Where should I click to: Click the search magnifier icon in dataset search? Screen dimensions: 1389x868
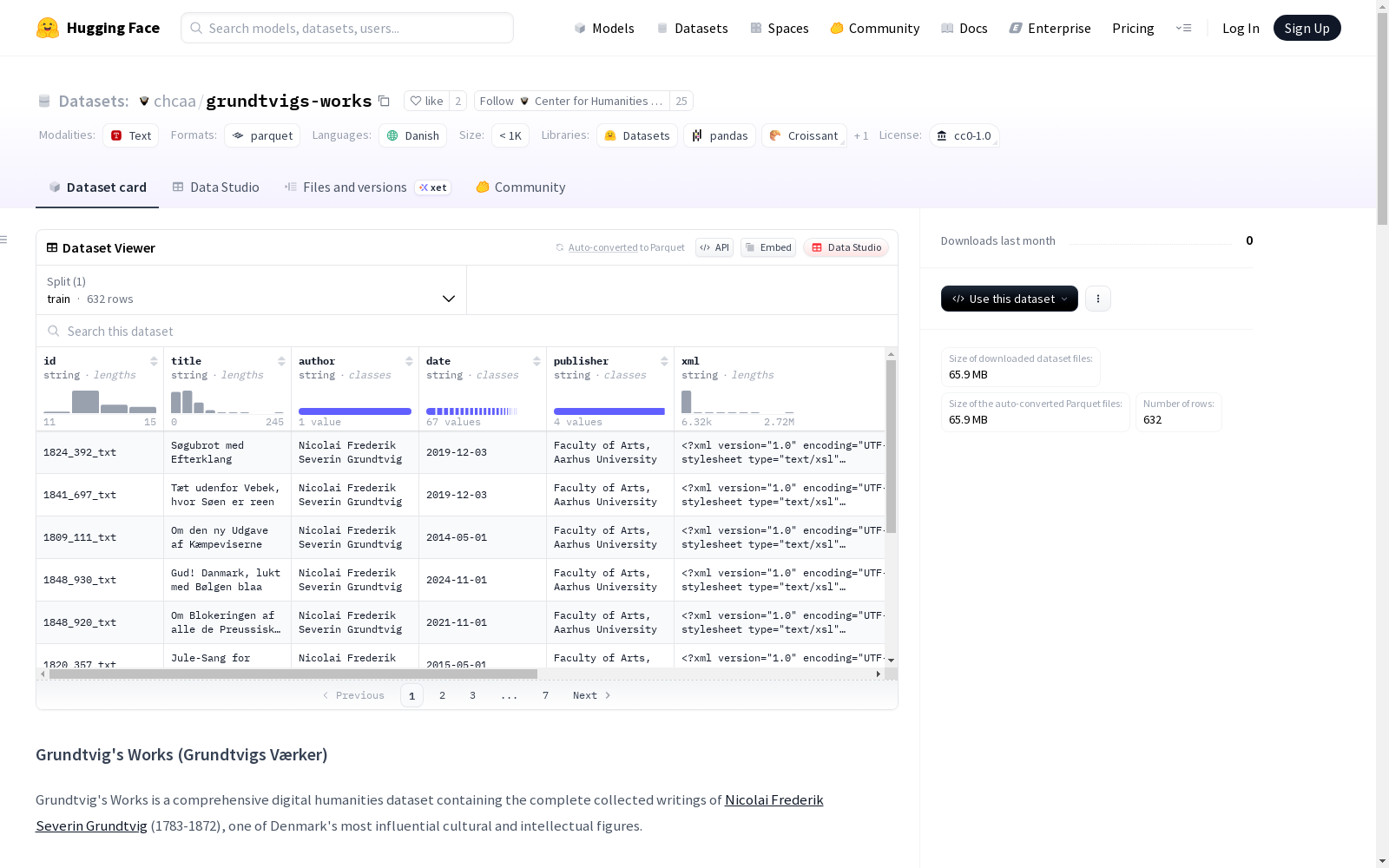tap(54, 331)
